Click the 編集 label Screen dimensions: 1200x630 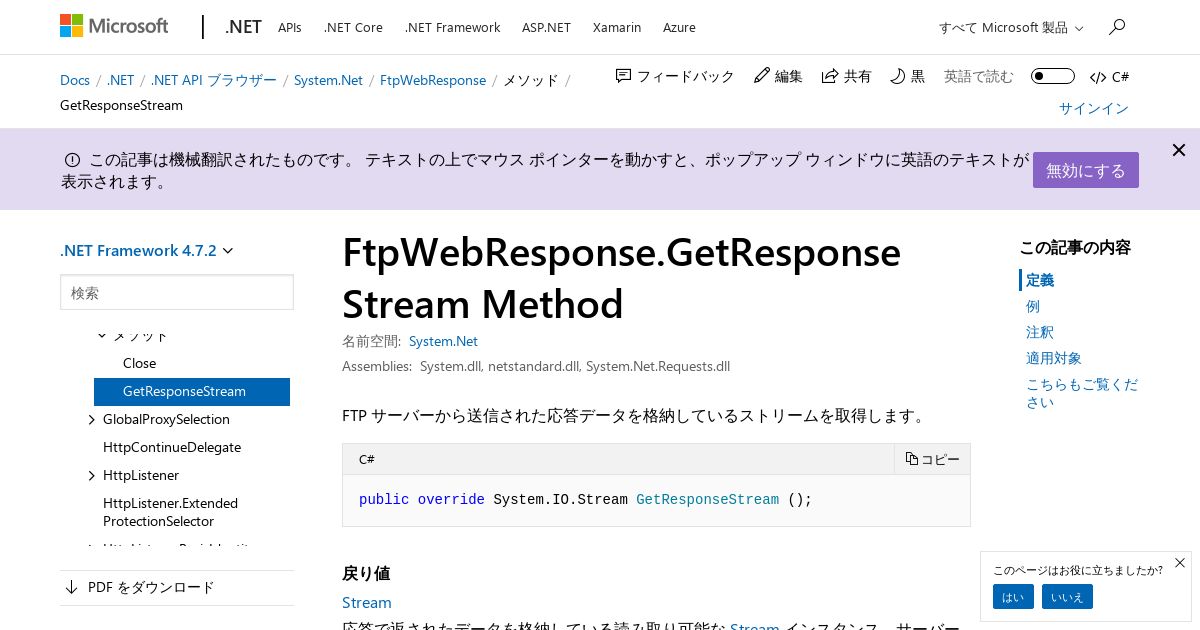[789, 76]
